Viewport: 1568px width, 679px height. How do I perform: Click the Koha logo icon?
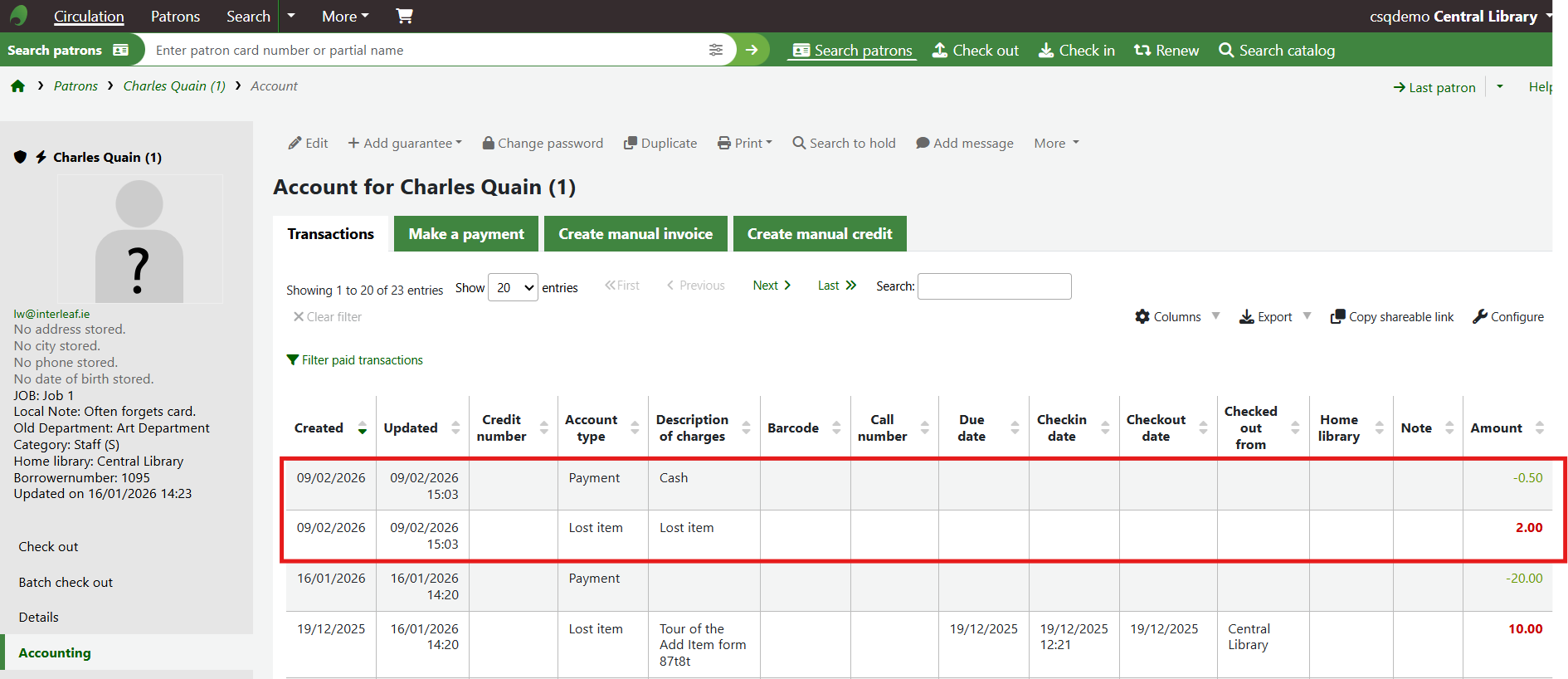point(18,16)
